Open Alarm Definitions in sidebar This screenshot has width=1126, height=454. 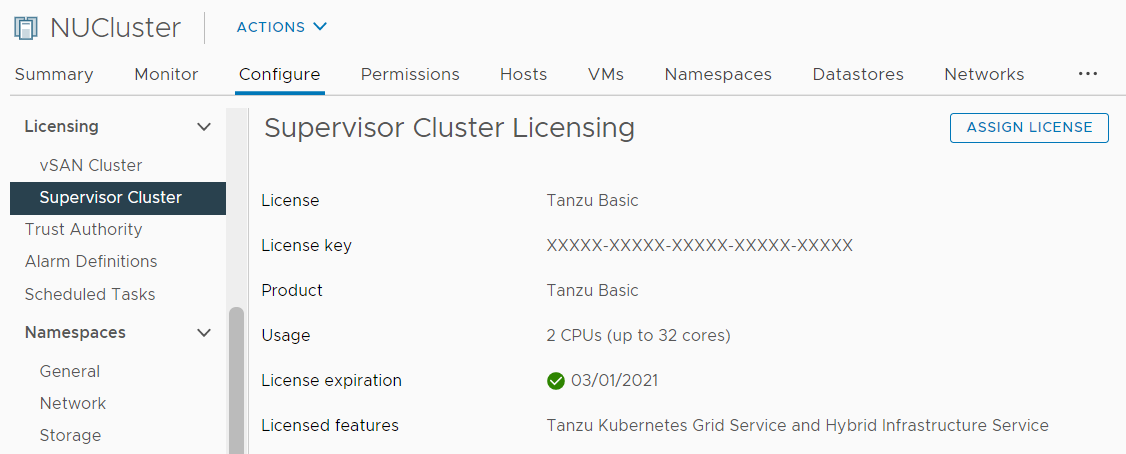(90, 261)
